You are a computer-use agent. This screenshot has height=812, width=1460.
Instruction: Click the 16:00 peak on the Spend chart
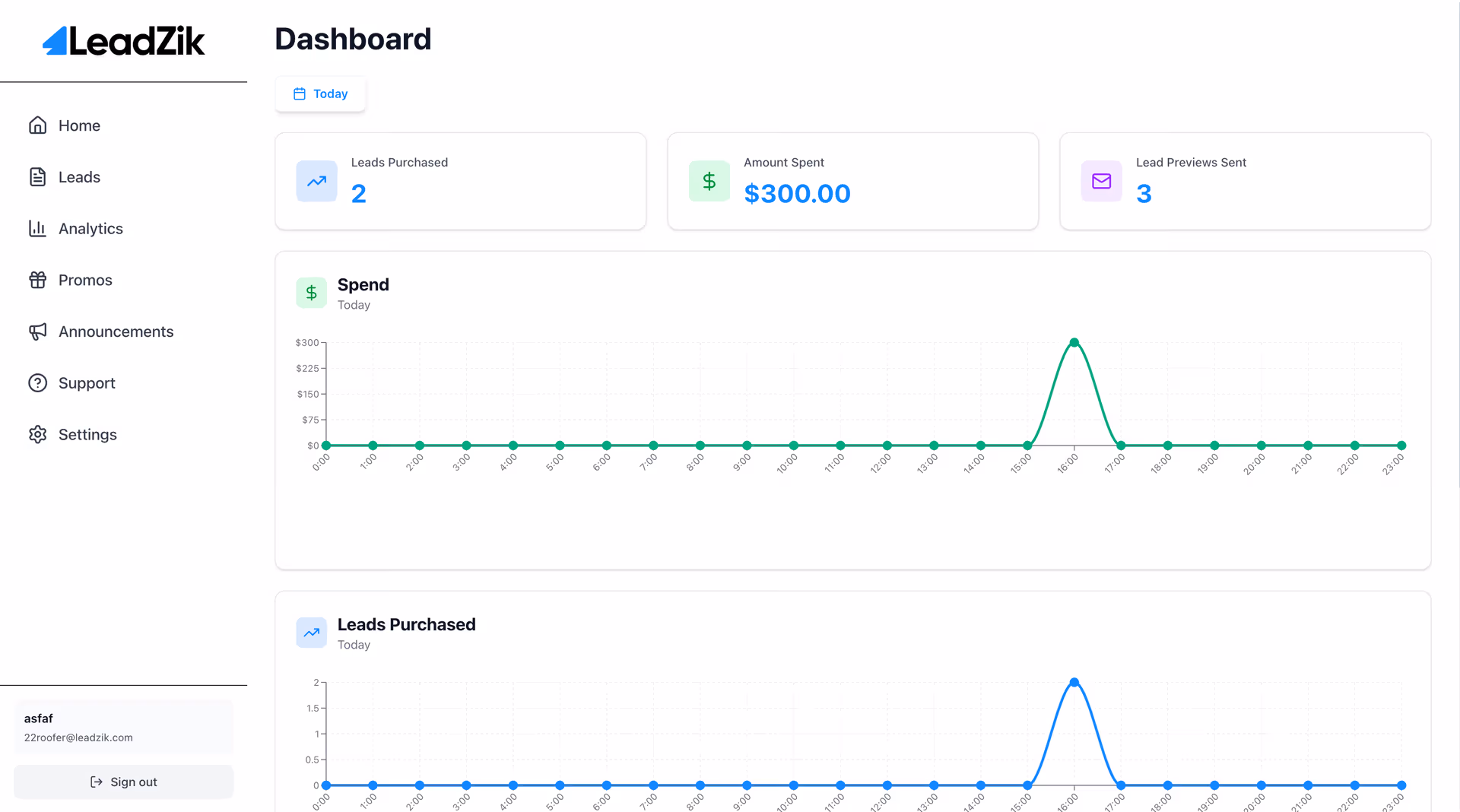[x=1074, y=342]
